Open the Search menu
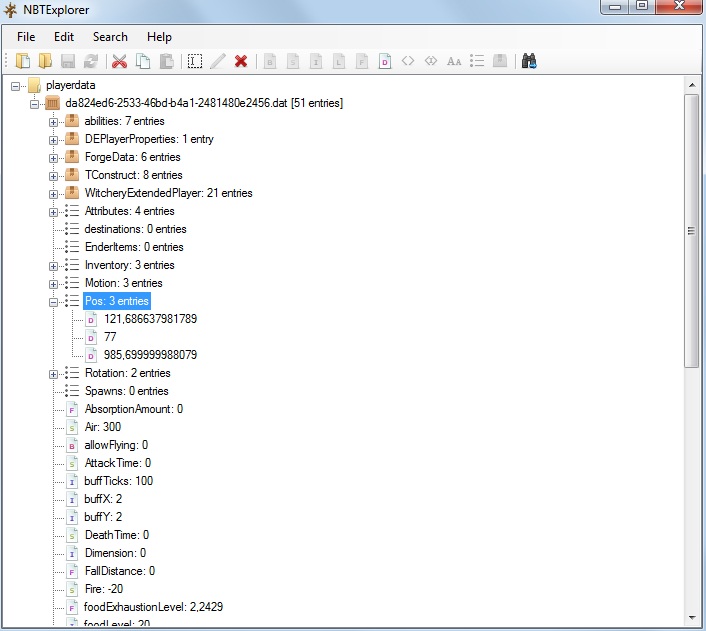 110,37
